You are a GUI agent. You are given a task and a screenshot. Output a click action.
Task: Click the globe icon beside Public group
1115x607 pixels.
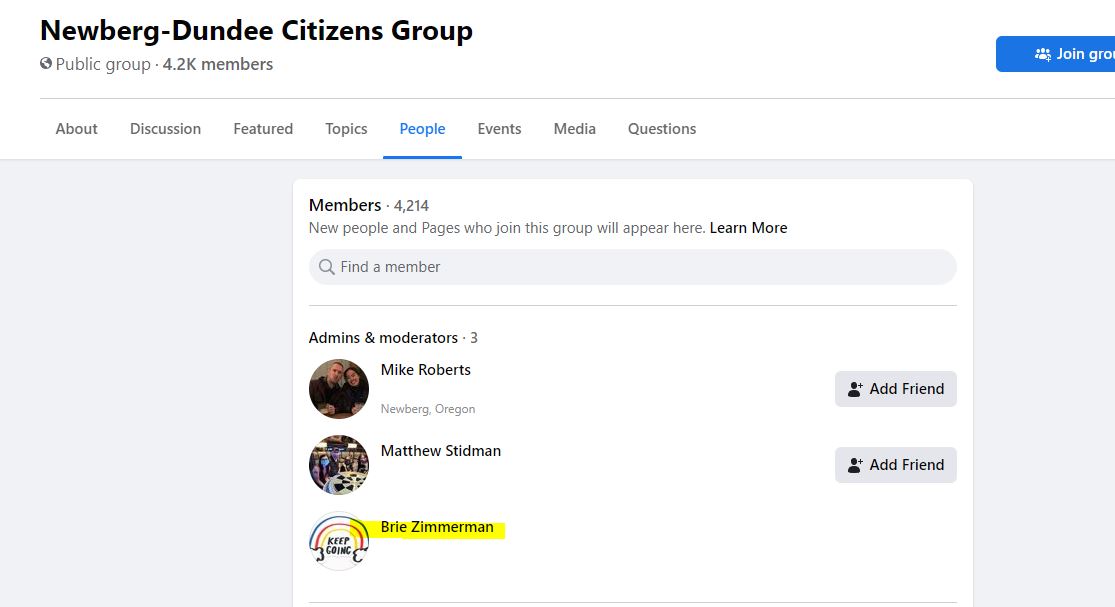point(46,63)
